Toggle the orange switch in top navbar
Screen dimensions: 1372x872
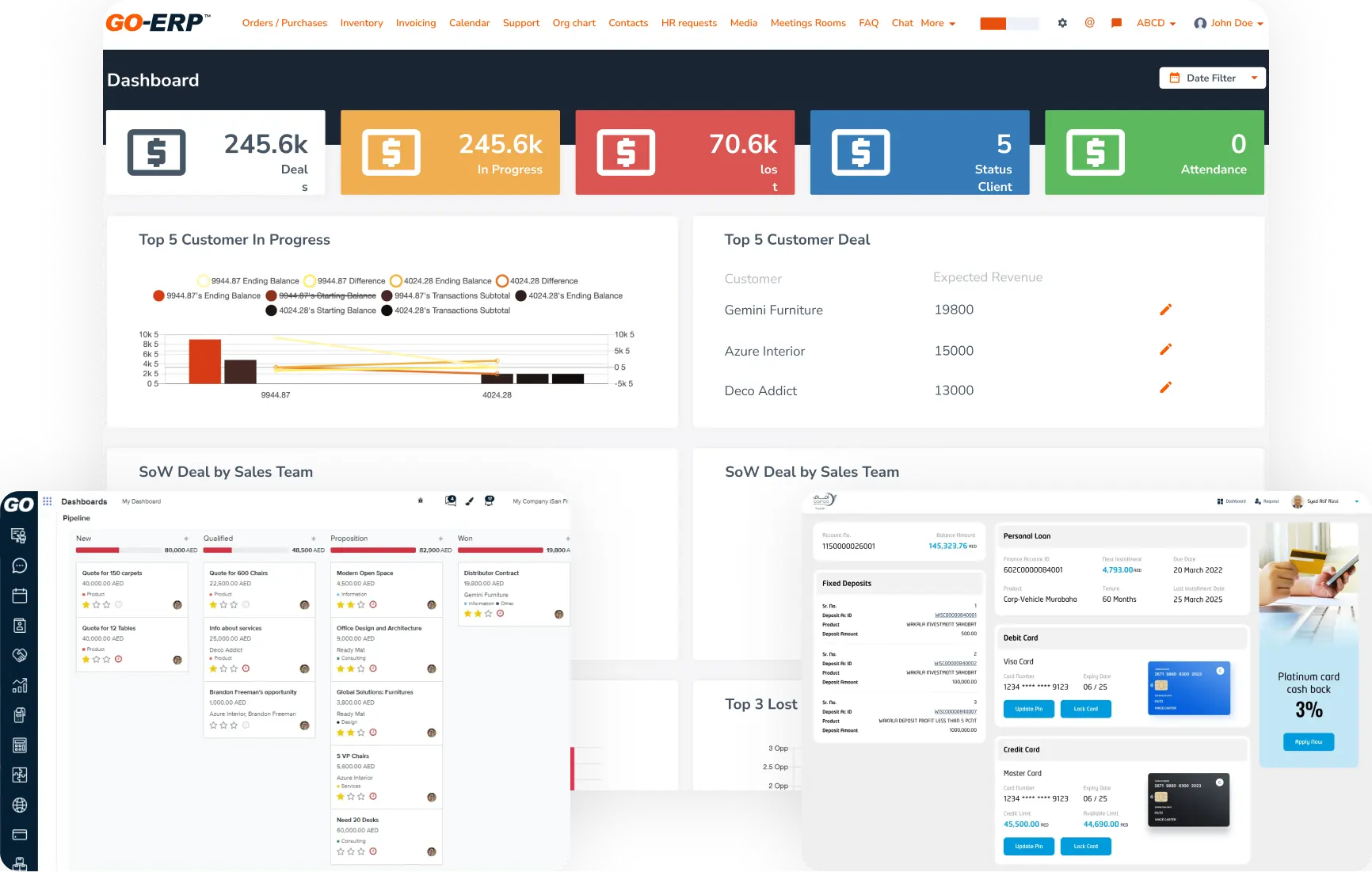pyautogui.click(x=1008, y=24)
